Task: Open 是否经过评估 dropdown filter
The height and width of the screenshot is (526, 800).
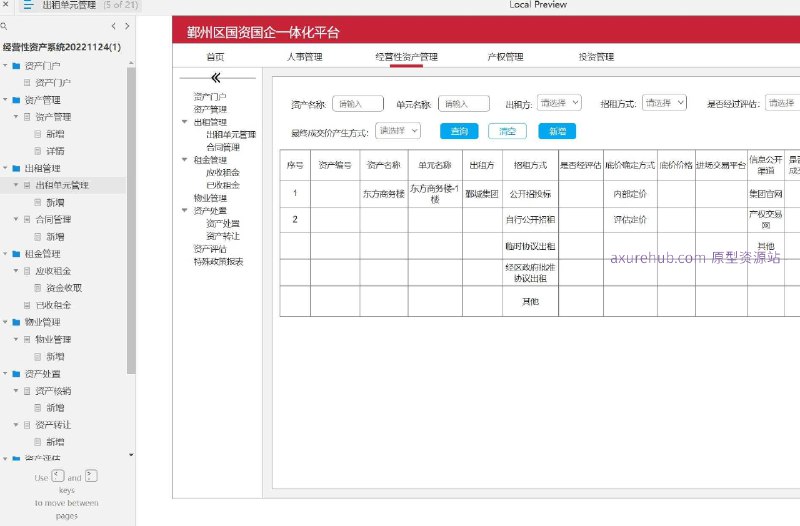Action: (x=783, y=103)
